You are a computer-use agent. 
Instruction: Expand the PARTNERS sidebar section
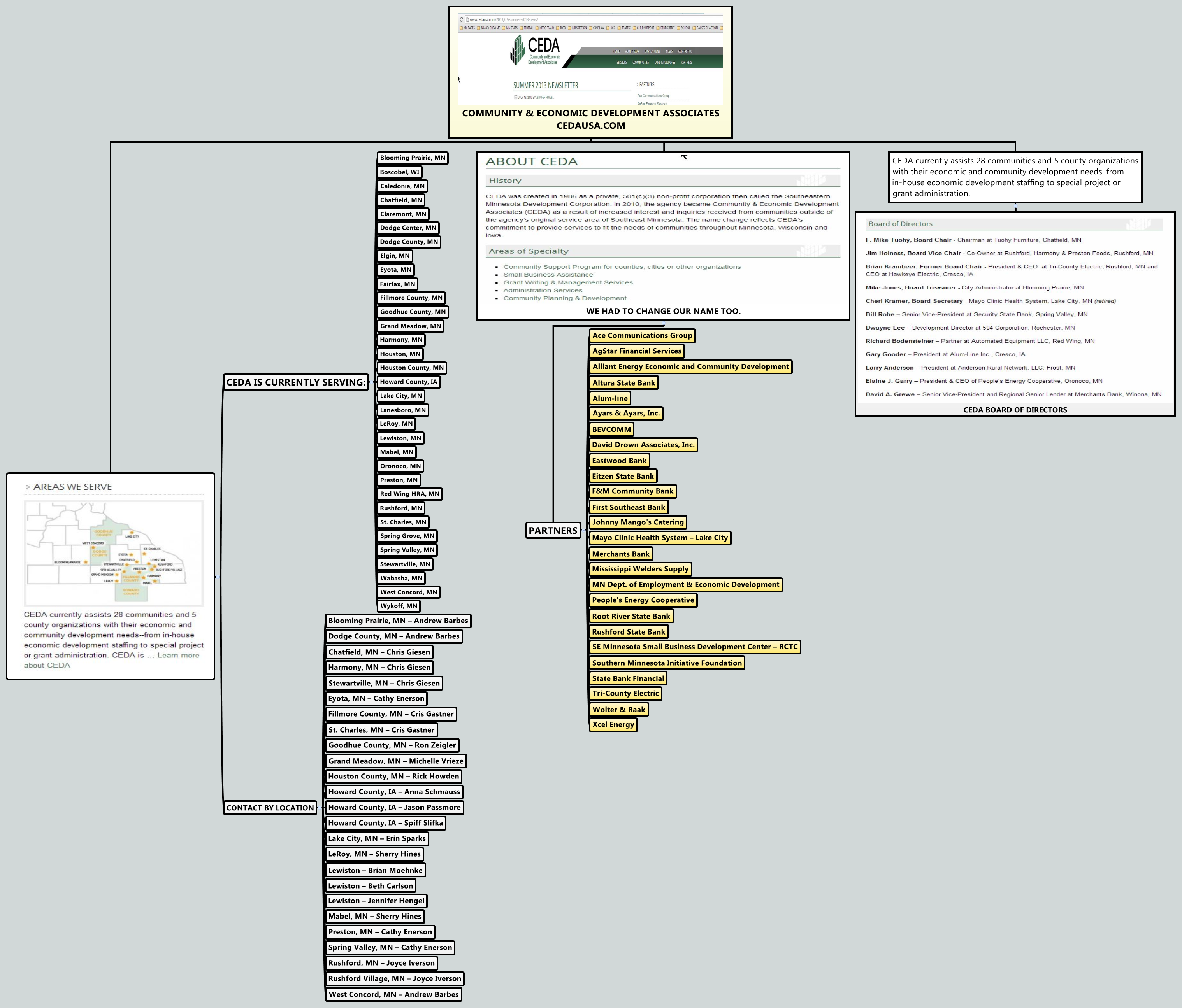(x=647, y=85)
